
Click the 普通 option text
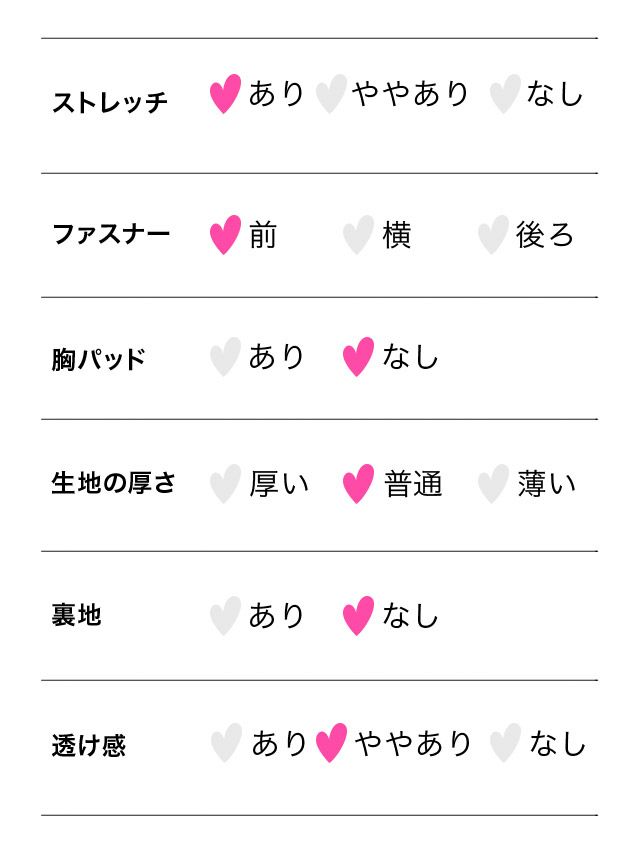point(413,484)
